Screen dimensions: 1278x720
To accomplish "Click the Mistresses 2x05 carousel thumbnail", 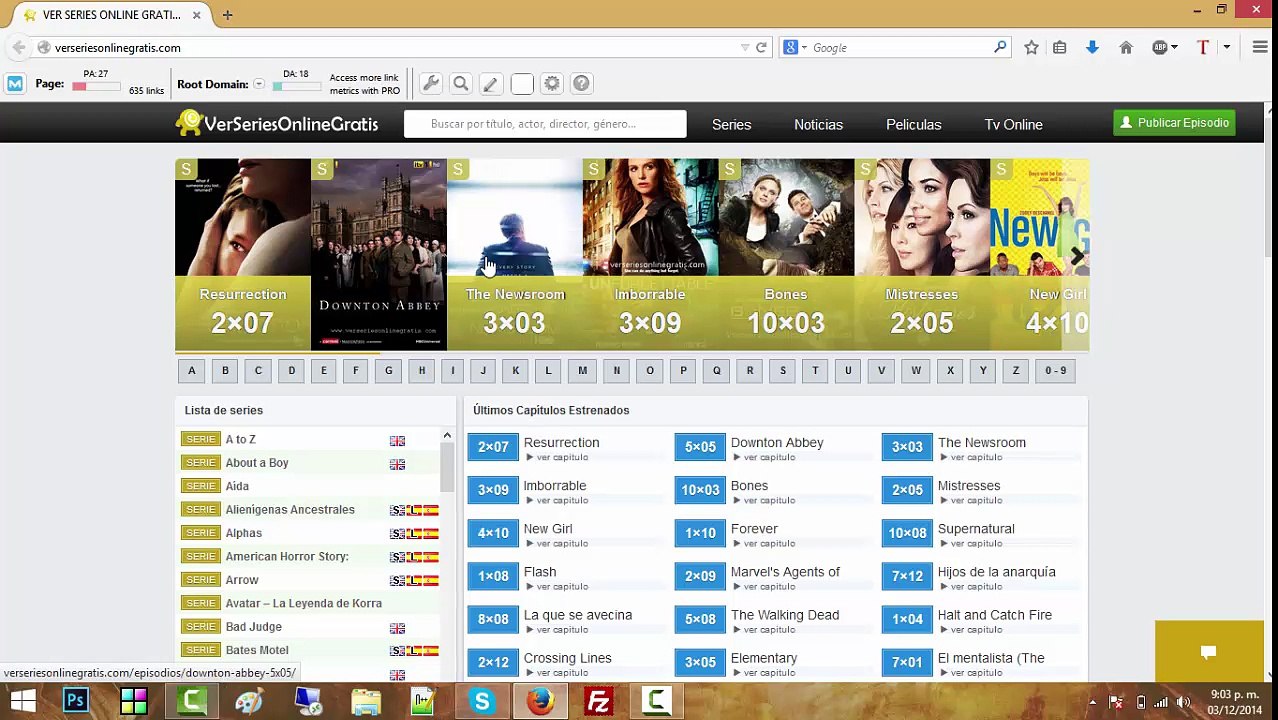I will pos(922,255).
